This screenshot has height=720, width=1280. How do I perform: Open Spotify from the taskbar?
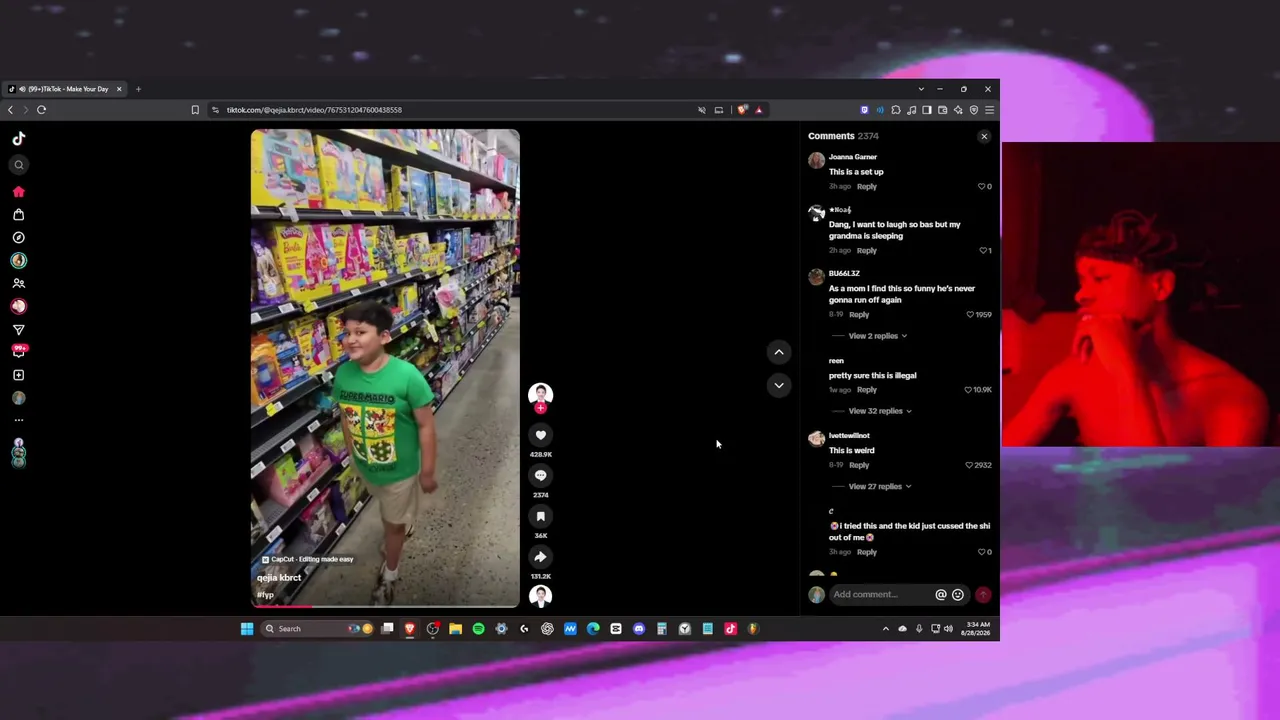click(x=478, y=629)
